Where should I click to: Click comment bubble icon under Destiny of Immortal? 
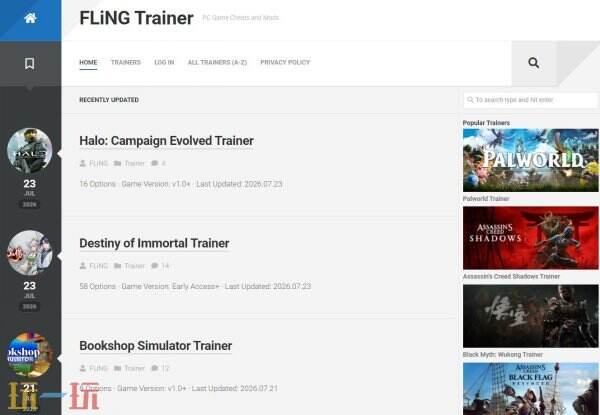(155, 266)
